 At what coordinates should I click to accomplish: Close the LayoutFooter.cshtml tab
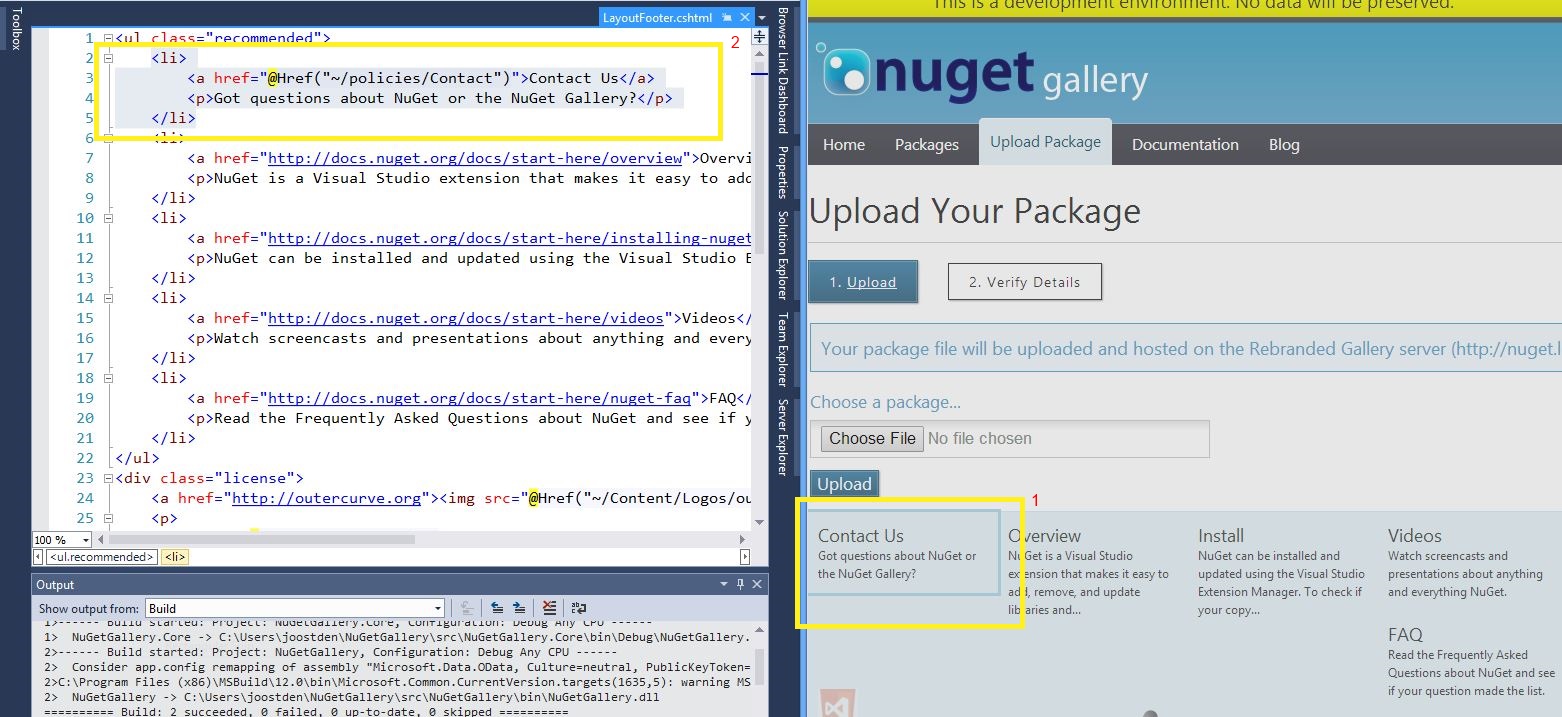pyautogui.click(x=744, y=17)
